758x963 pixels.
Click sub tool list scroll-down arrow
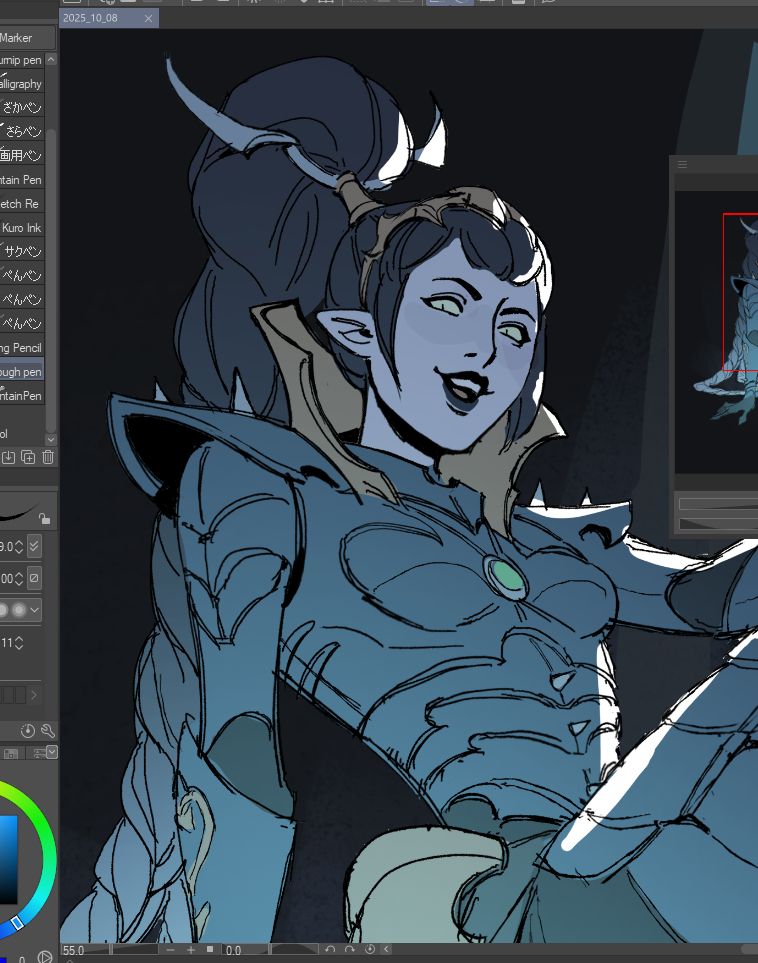[x=51, y=439]
